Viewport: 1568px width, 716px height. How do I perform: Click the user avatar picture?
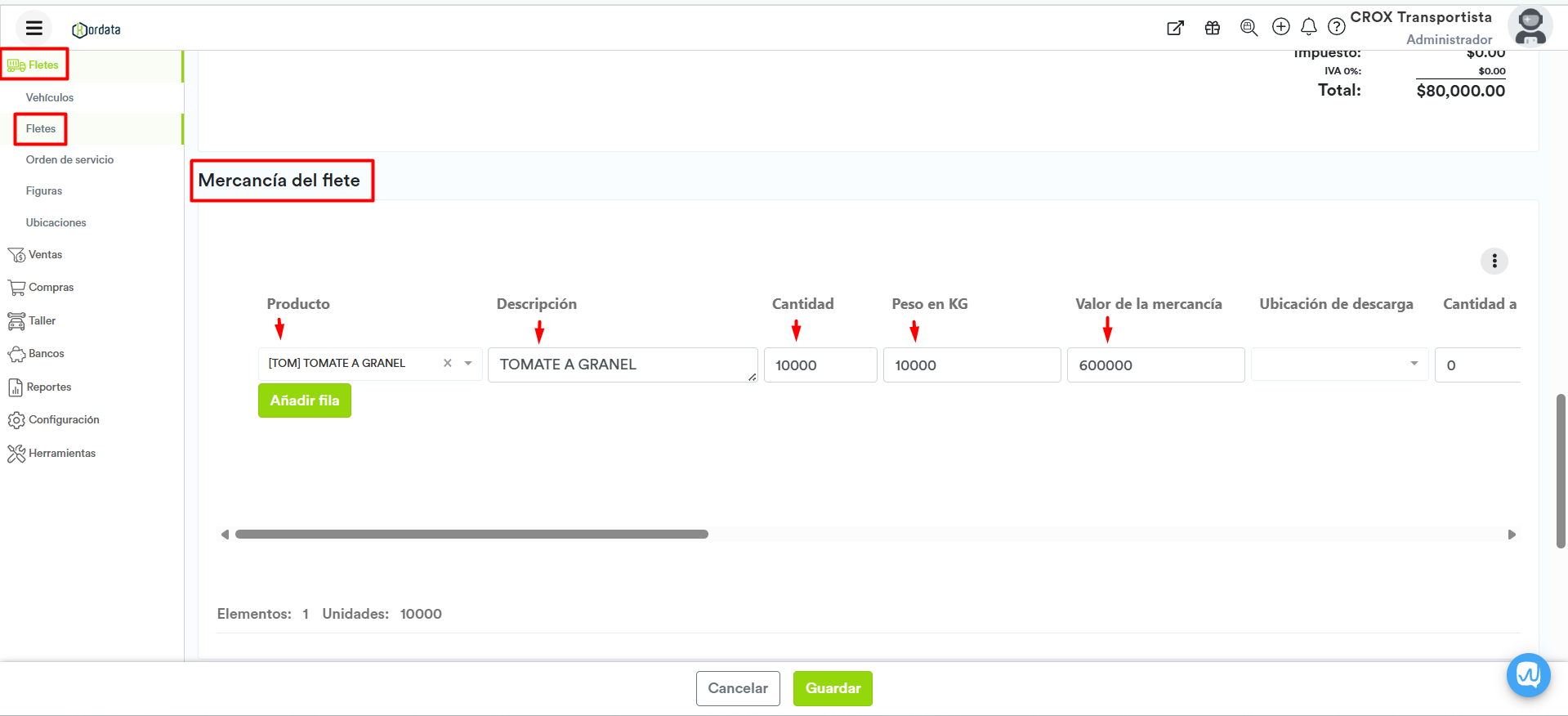point(1530,27)
